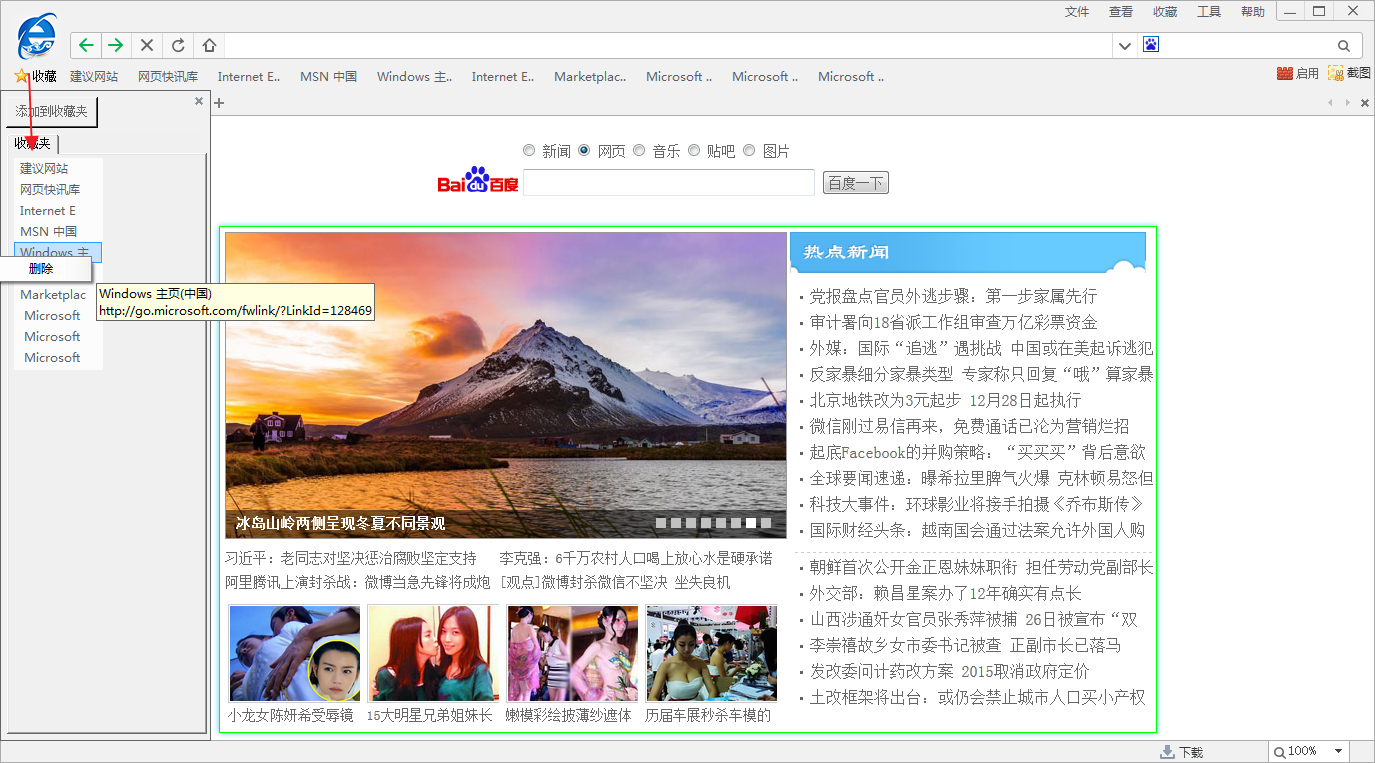
Task: Select the 贴吧 radio button
Action: click(x=694, y=151)
